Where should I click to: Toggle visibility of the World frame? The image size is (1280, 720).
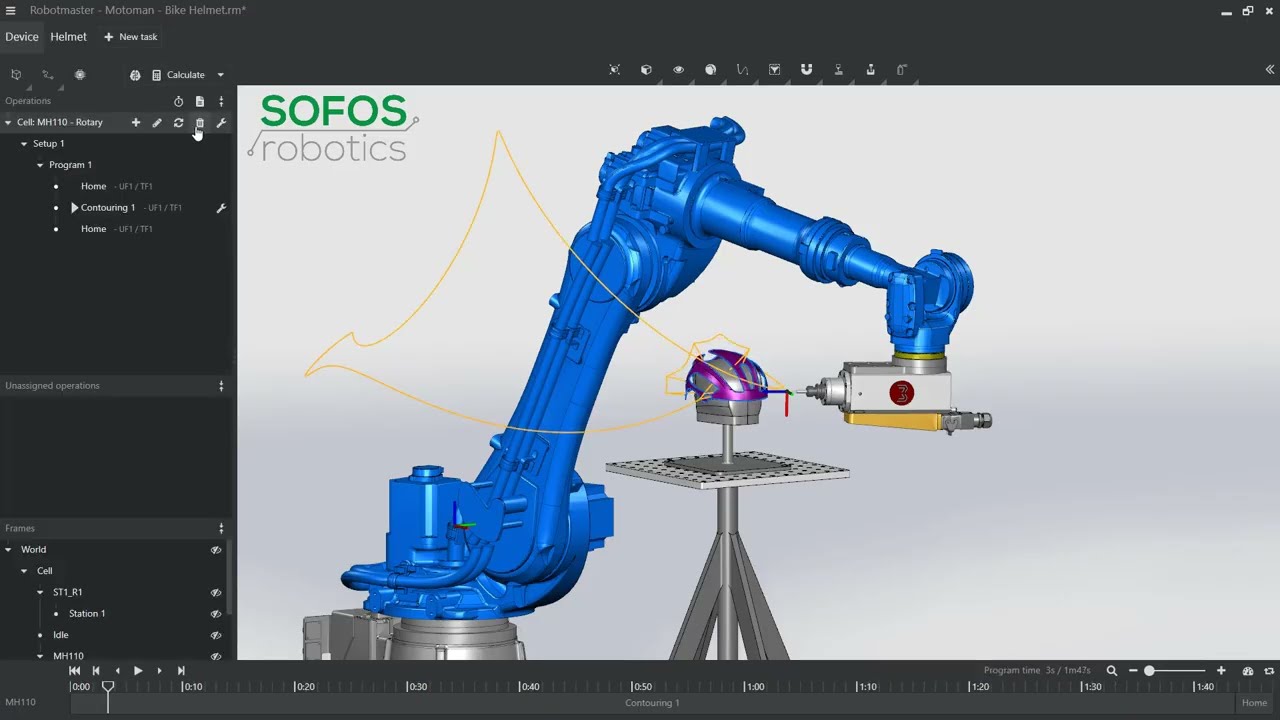click(215, 550)
